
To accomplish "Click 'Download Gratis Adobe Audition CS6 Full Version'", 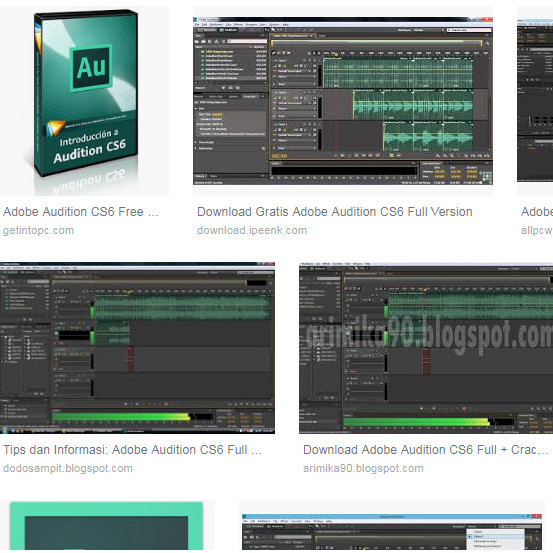I will point(335,212).
